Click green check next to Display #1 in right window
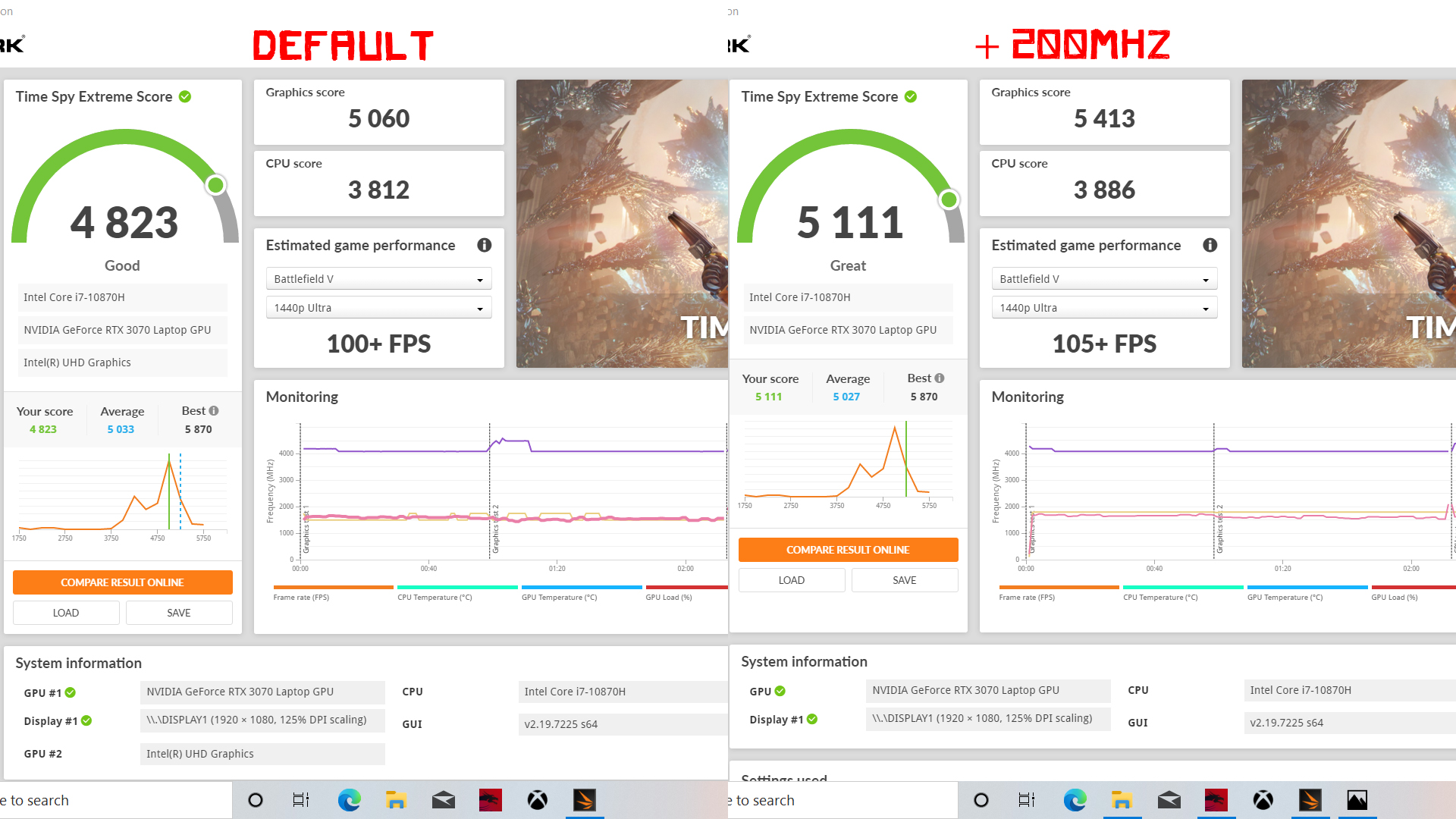1456x819 pixels. 812,719
